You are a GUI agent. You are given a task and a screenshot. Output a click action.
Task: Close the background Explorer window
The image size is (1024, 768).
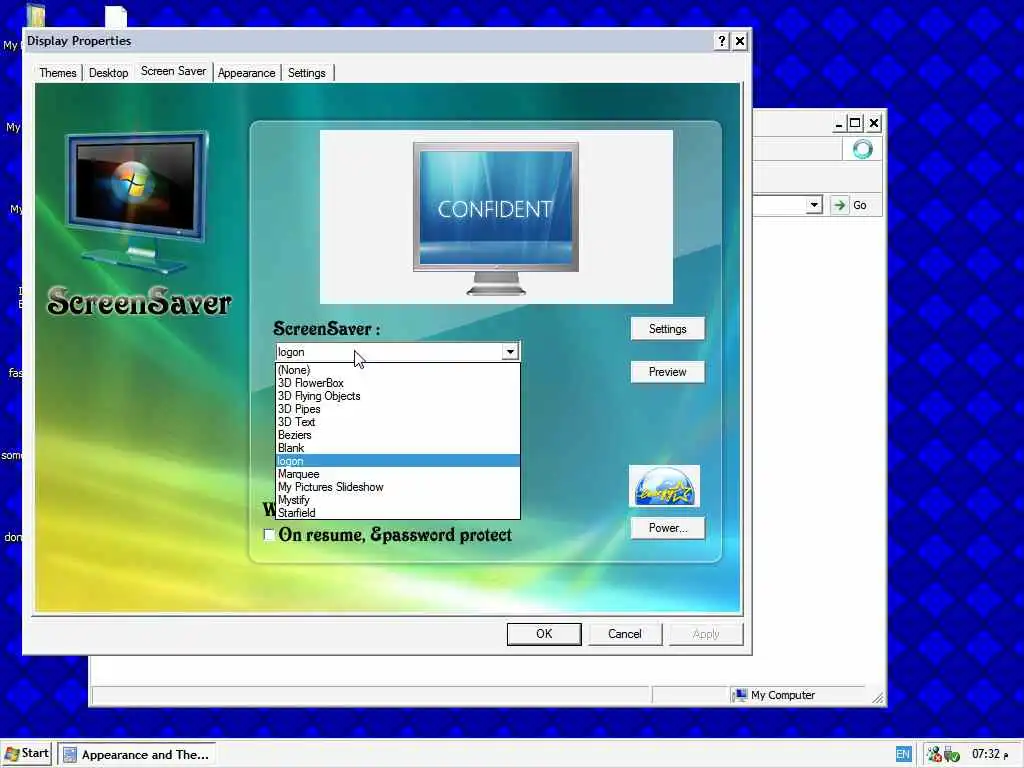874,123
